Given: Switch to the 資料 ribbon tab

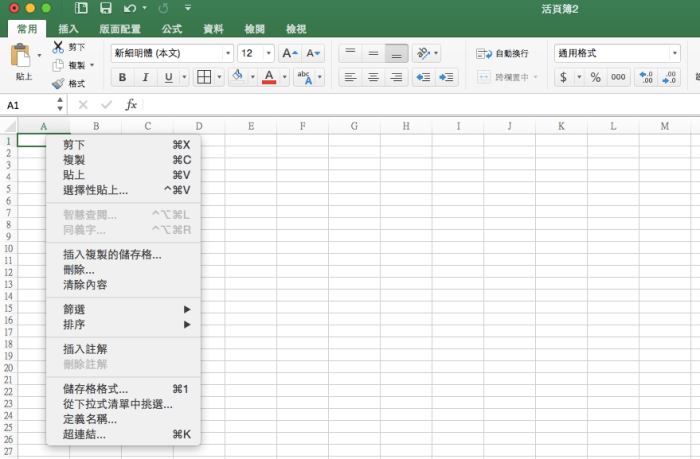Looking at the screenshot, I should point(213,29).
